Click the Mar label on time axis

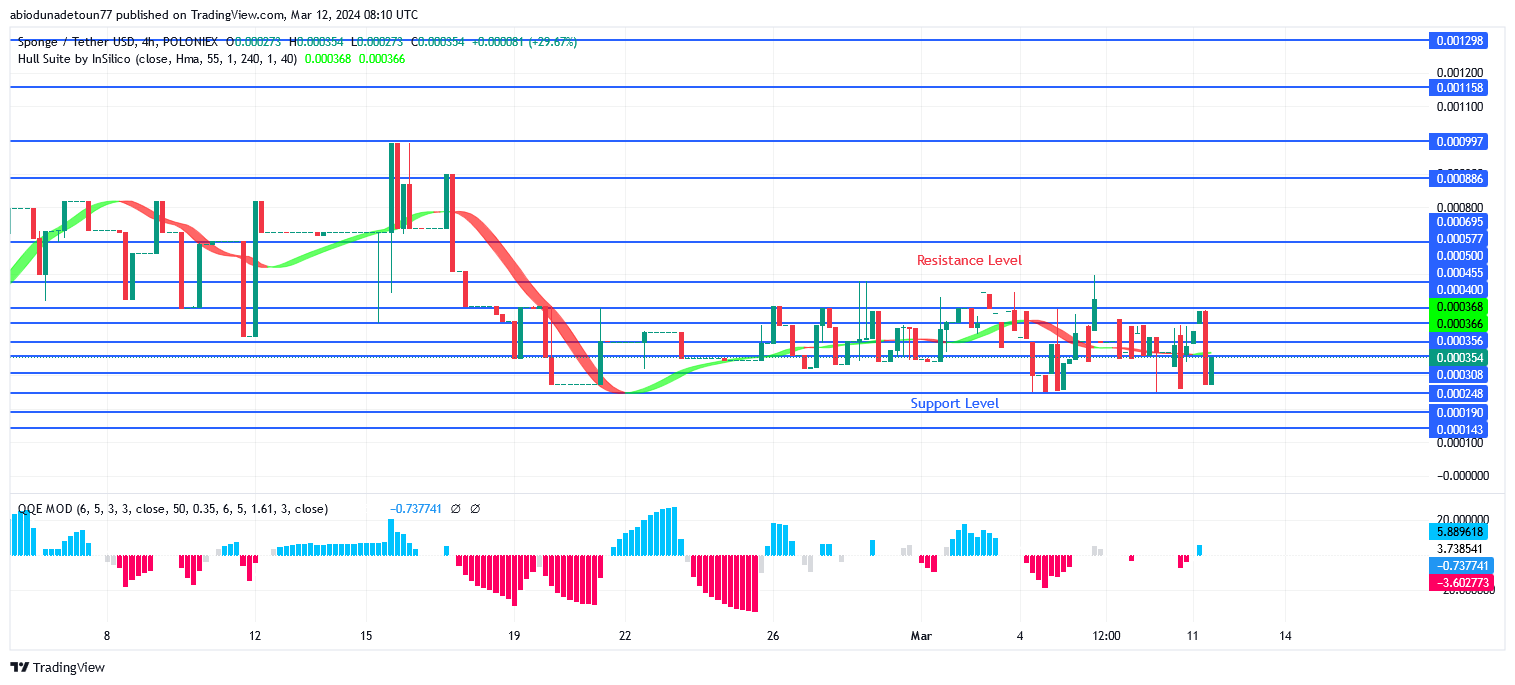920,635
